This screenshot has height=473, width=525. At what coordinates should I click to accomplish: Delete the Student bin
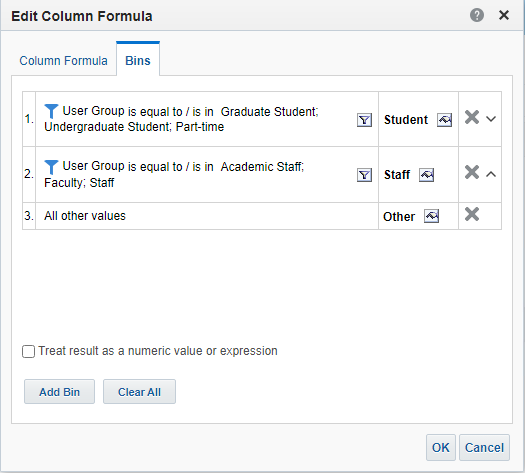coord(472,117)
